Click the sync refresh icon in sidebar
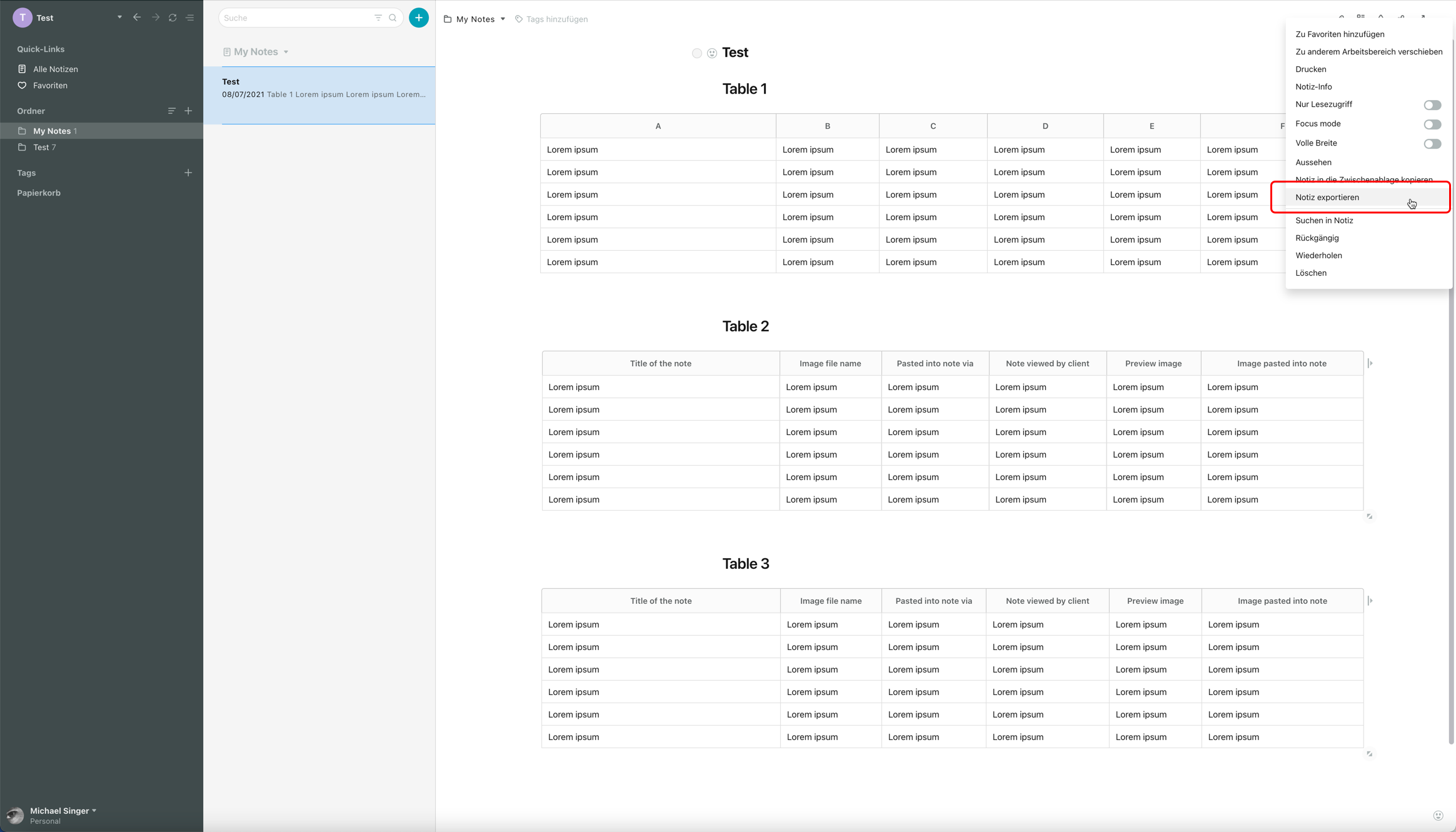 (x=173, y=18)
